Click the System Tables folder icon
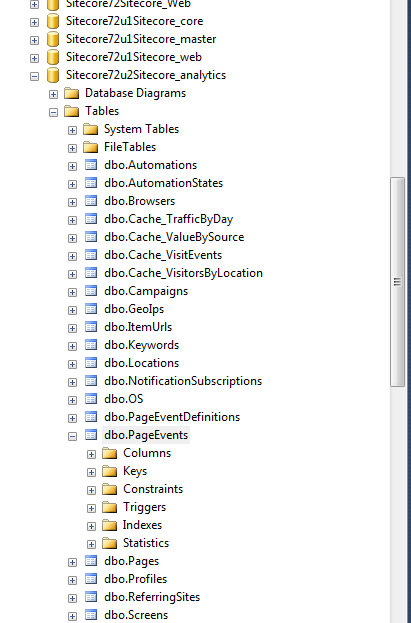Viewport: 411px width, 623px height. tap(91, 129)
